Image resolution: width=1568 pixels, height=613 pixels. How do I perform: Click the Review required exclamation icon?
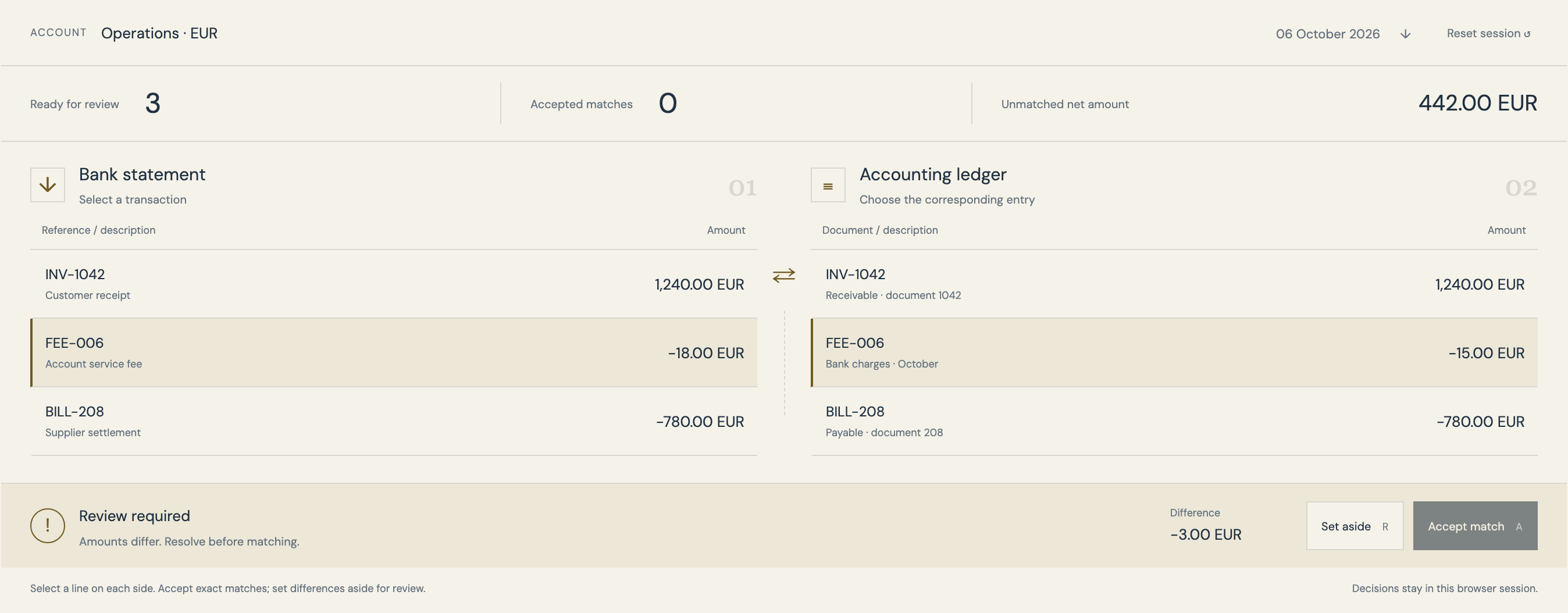[x=48, y=525]
